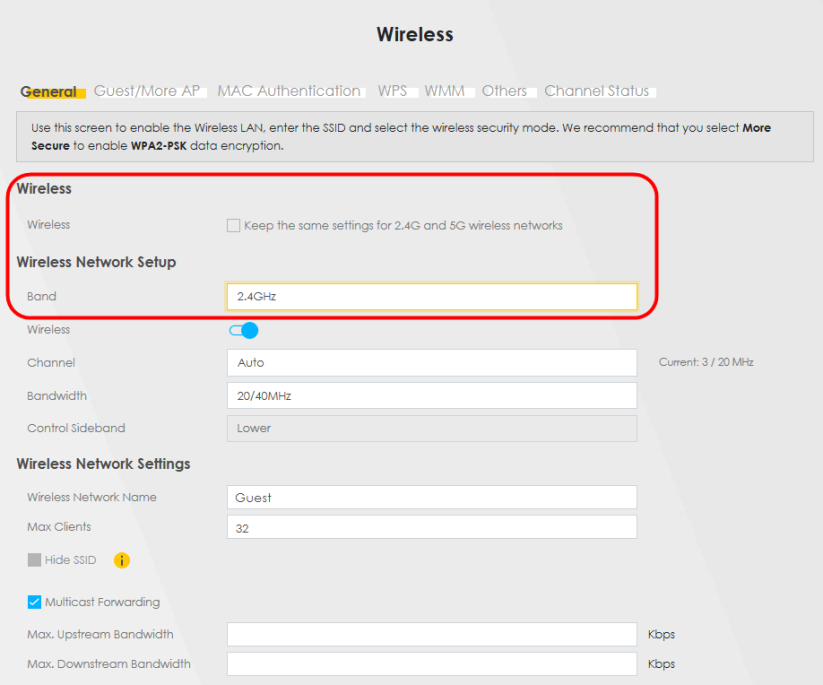Focus the Max. Downstream Bandwidth field
The height and width of the screenshot is (685, 823).
coord(431,664)
